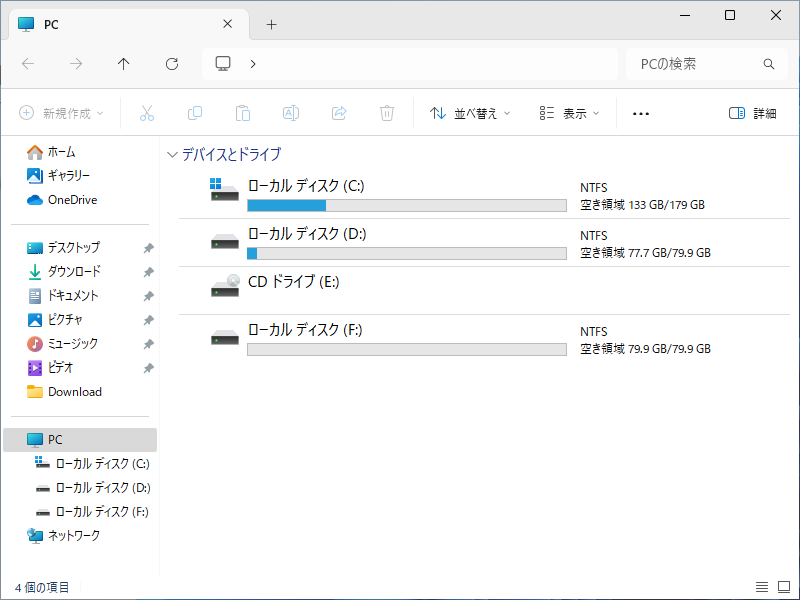Open the 並べ替え sort dropdown
Screen dimensions: 800x600
tap(470, 113)
